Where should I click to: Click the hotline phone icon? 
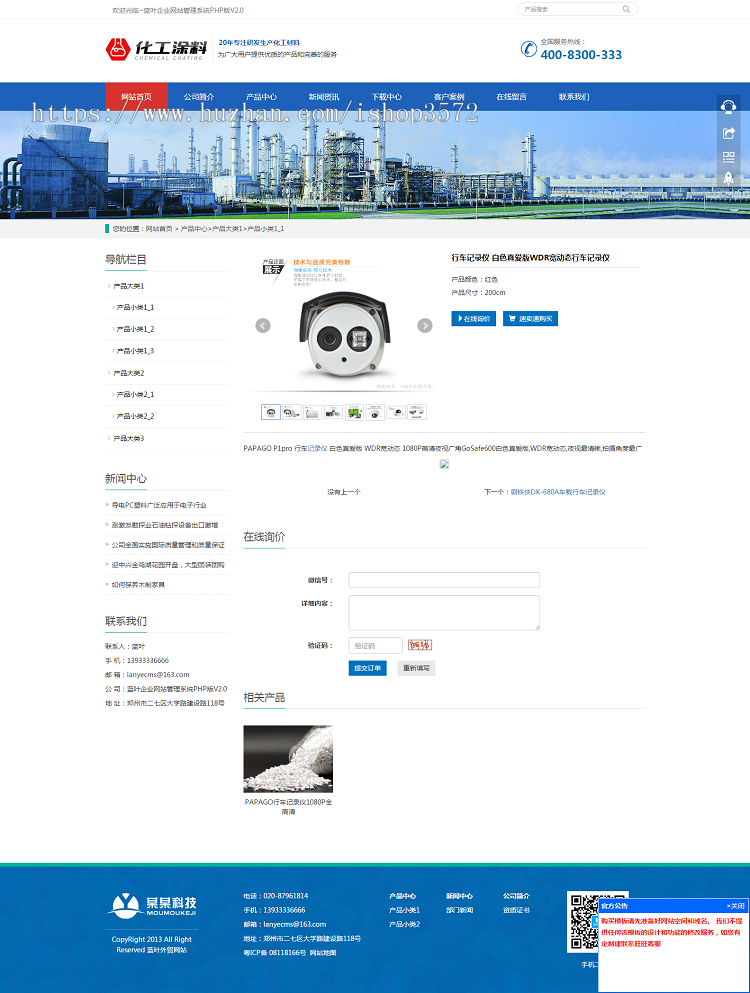(528, 49)
